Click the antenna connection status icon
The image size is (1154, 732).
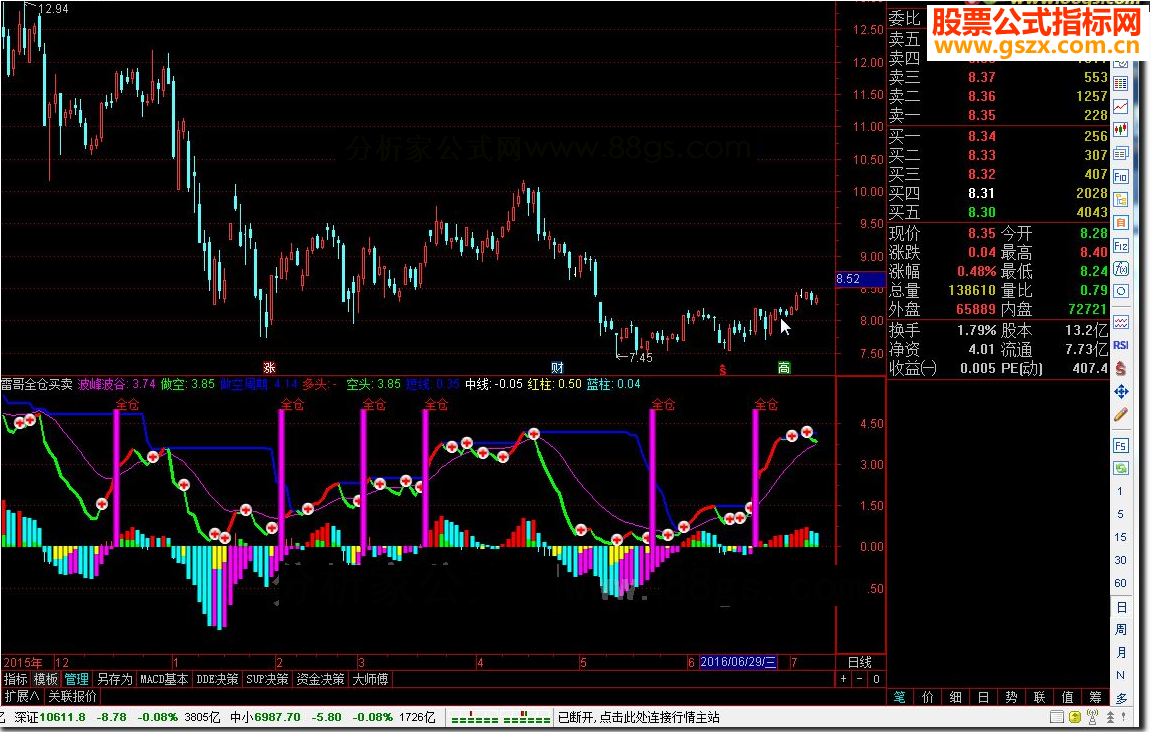pyautogui.click(x=1093, y=717)
